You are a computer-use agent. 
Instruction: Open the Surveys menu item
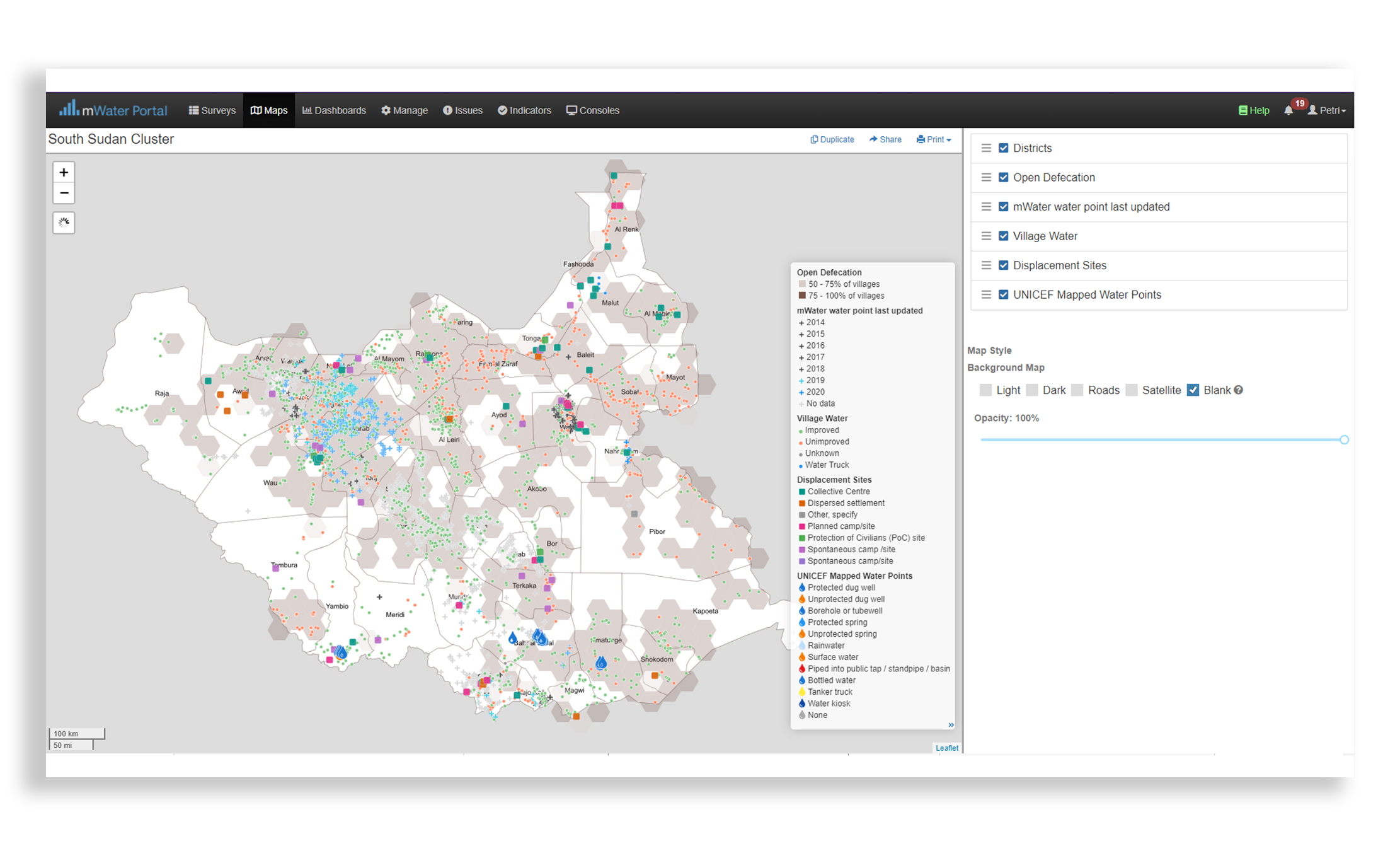tap(212, 110)
